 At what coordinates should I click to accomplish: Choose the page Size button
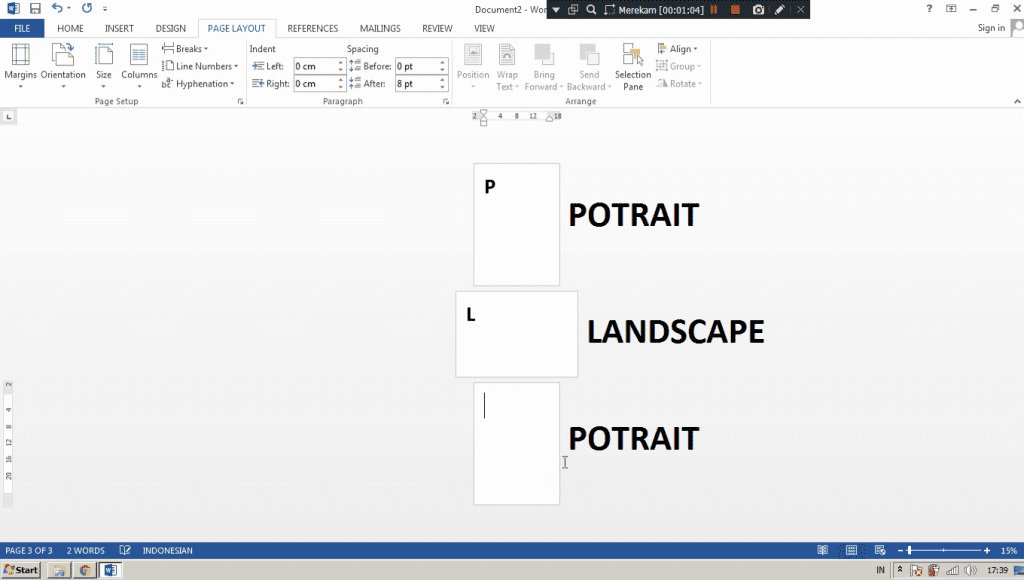104,65
